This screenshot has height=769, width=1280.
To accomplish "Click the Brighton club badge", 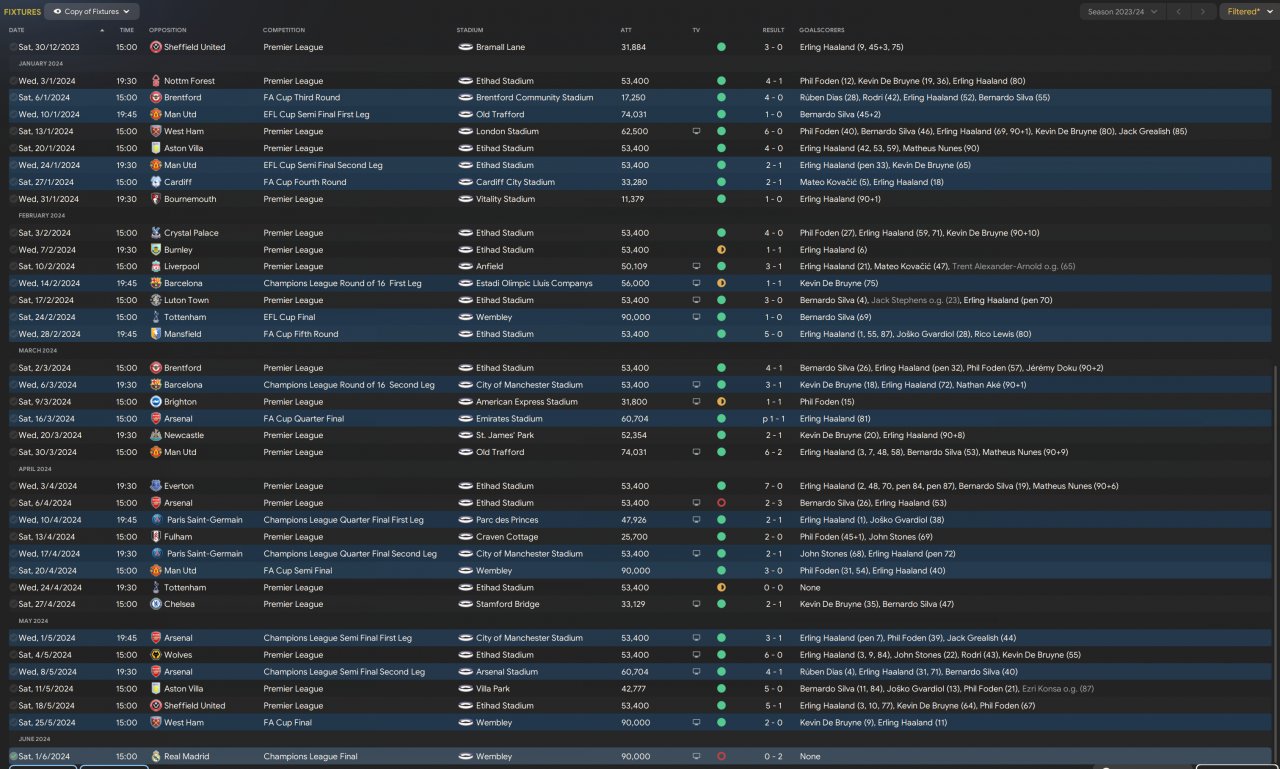I will [155, 402].
